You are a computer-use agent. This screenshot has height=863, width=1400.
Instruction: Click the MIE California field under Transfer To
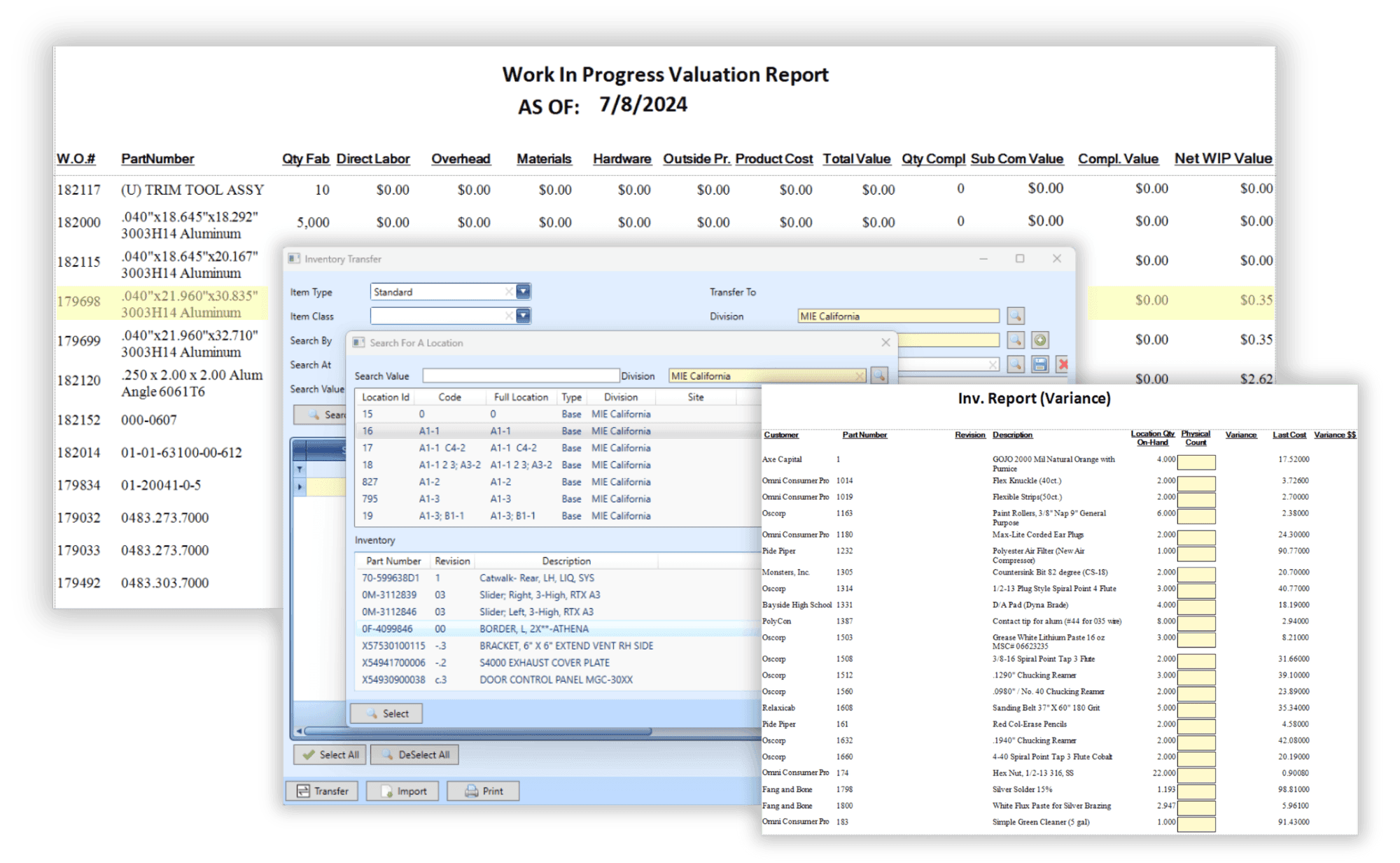coord(899,316)
